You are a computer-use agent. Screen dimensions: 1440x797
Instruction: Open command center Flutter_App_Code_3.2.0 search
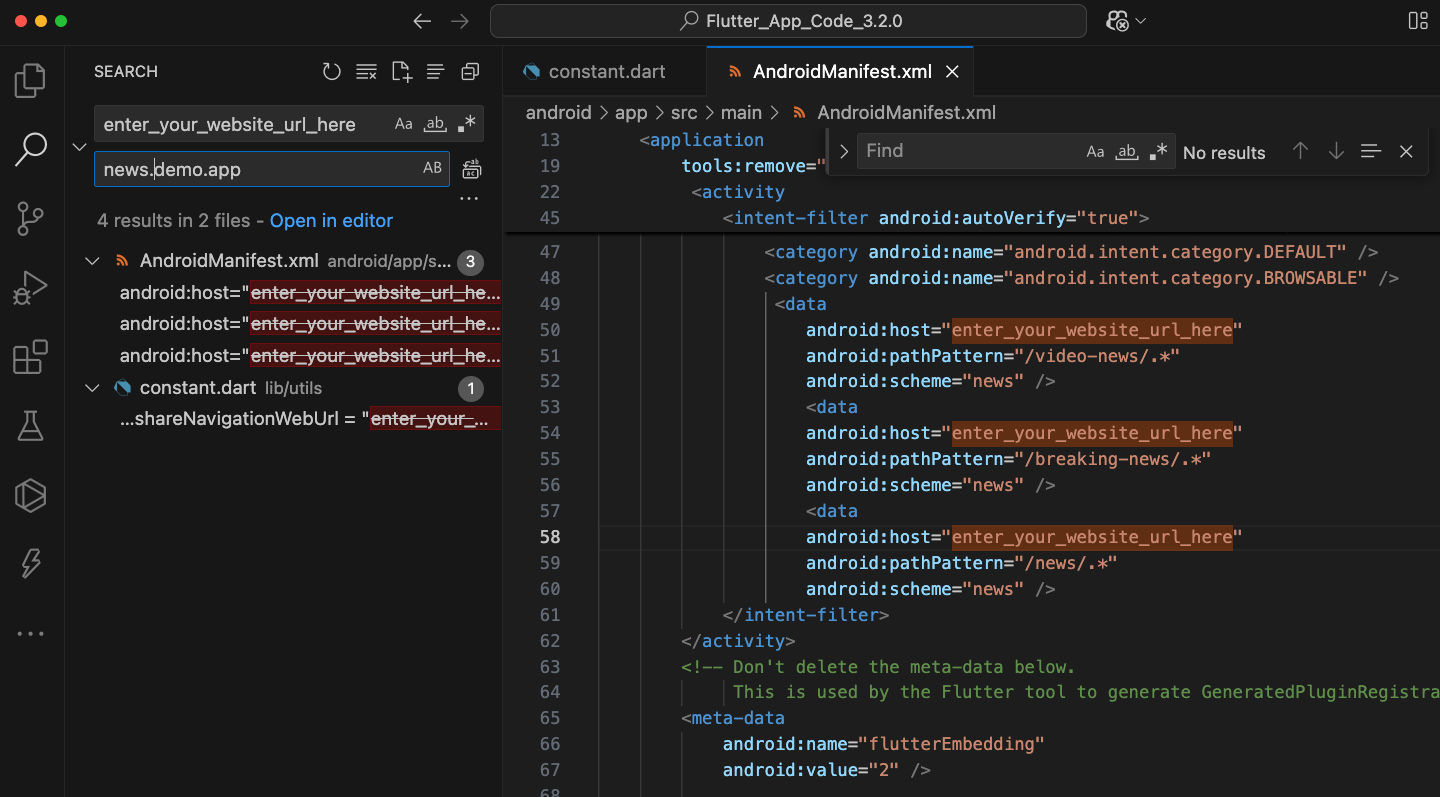point(788,21)
